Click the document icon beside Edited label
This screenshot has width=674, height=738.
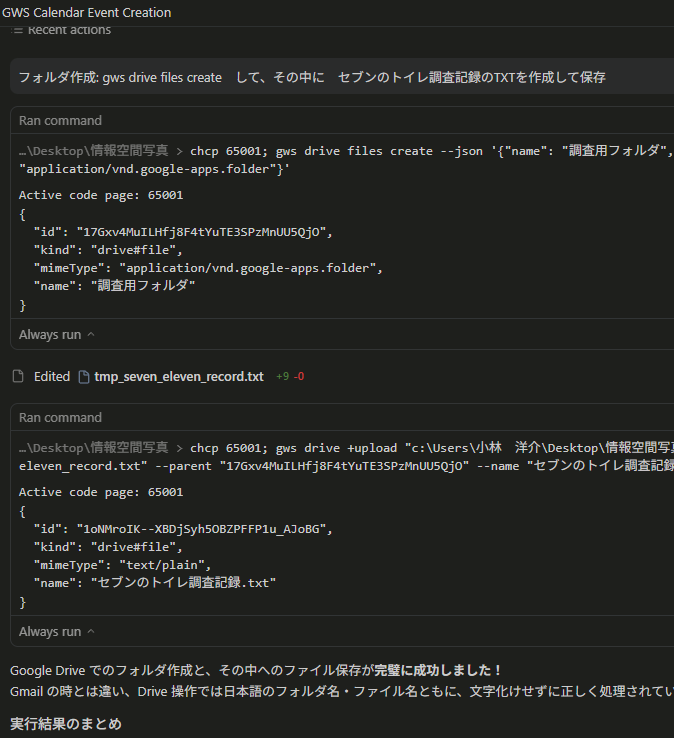[x=17, y=377]
